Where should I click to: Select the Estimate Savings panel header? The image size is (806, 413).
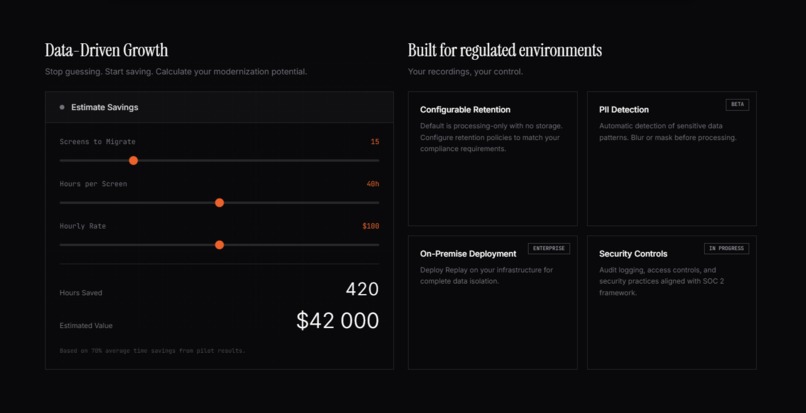pyautogui.click(x=219, y=107)
